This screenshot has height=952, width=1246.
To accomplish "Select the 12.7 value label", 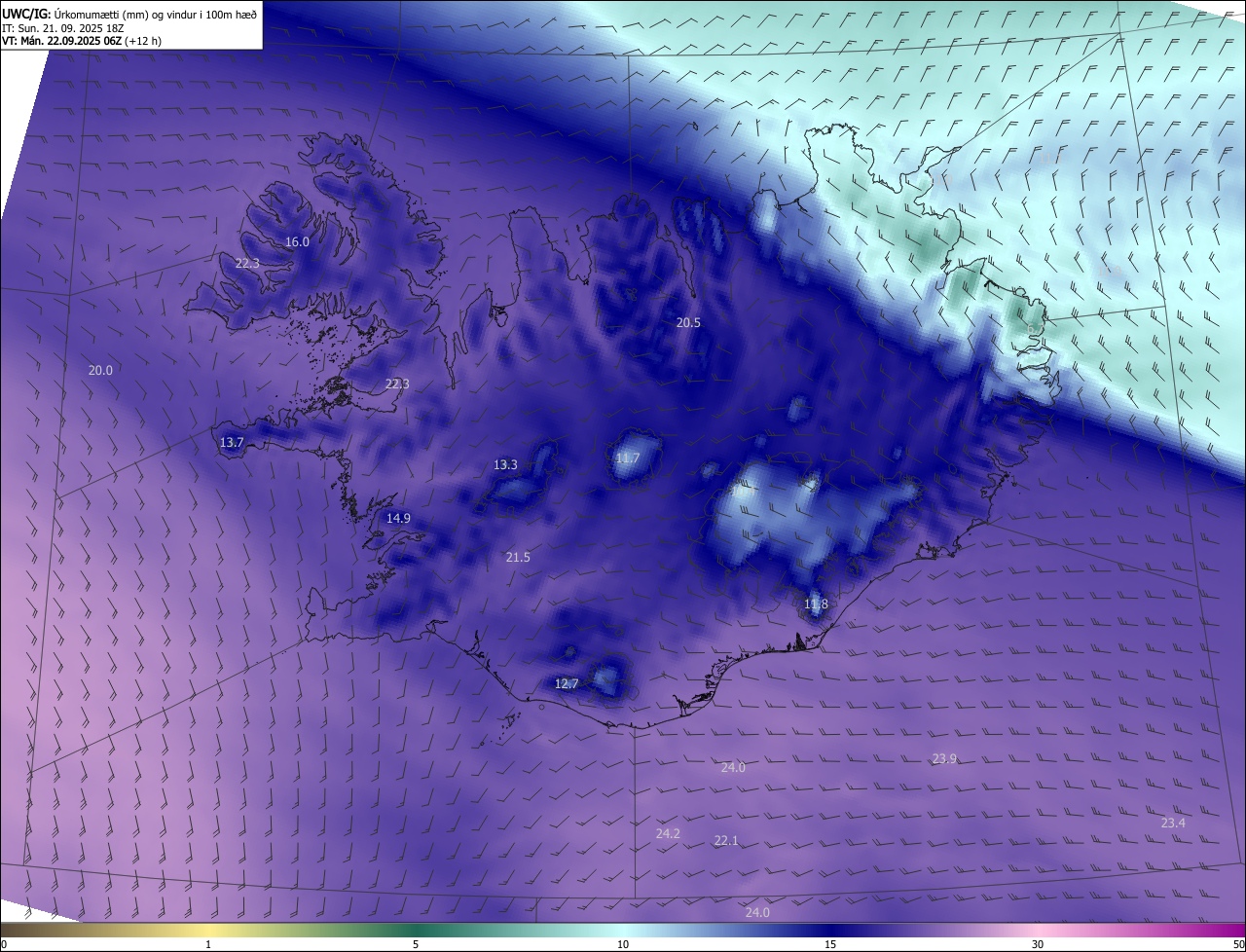I will coord(567,683).
